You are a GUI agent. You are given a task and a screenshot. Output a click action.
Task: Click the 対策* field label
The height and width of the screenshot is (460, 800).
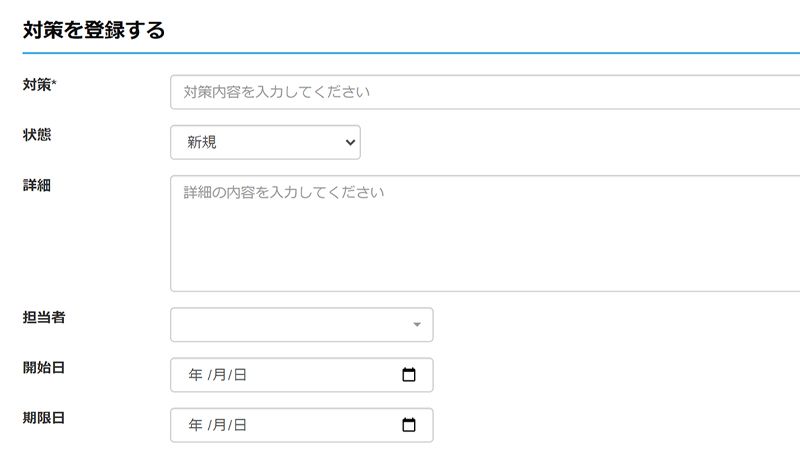point(39,85)
